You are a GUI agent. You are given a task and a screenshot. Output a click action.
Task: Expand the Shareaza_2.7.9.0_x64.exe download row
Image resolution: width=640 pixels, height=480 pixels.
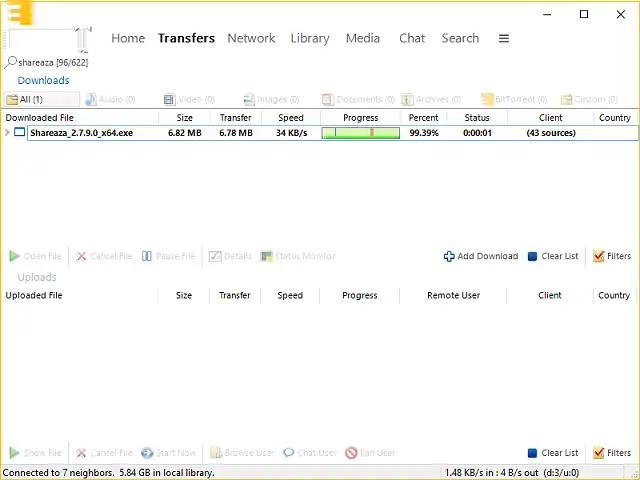(x=7, y=132)
